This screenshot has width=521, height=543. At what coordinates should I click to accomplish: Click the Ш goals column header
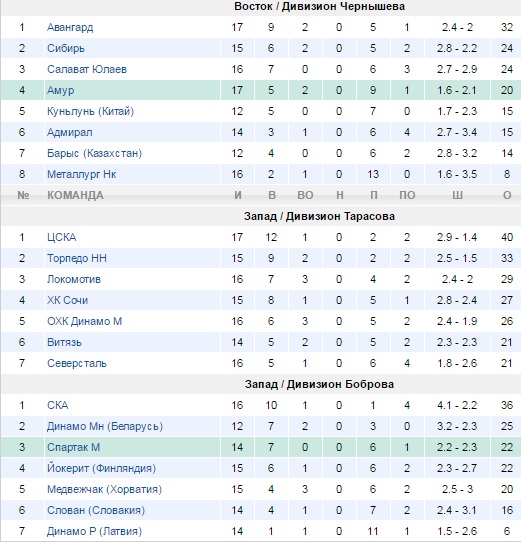(x=457, y=195)
